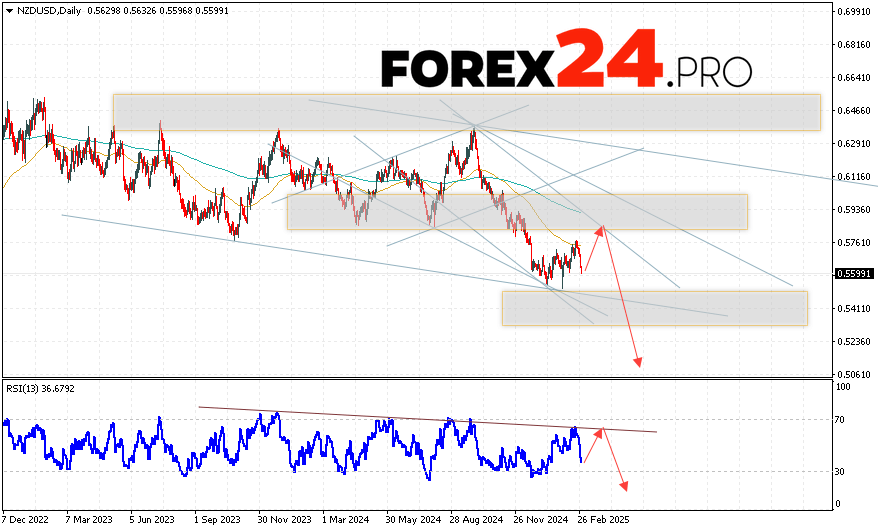Click the lower gray support zone rectangle
This screenshot has height=531, width=878.
[654, 308]
